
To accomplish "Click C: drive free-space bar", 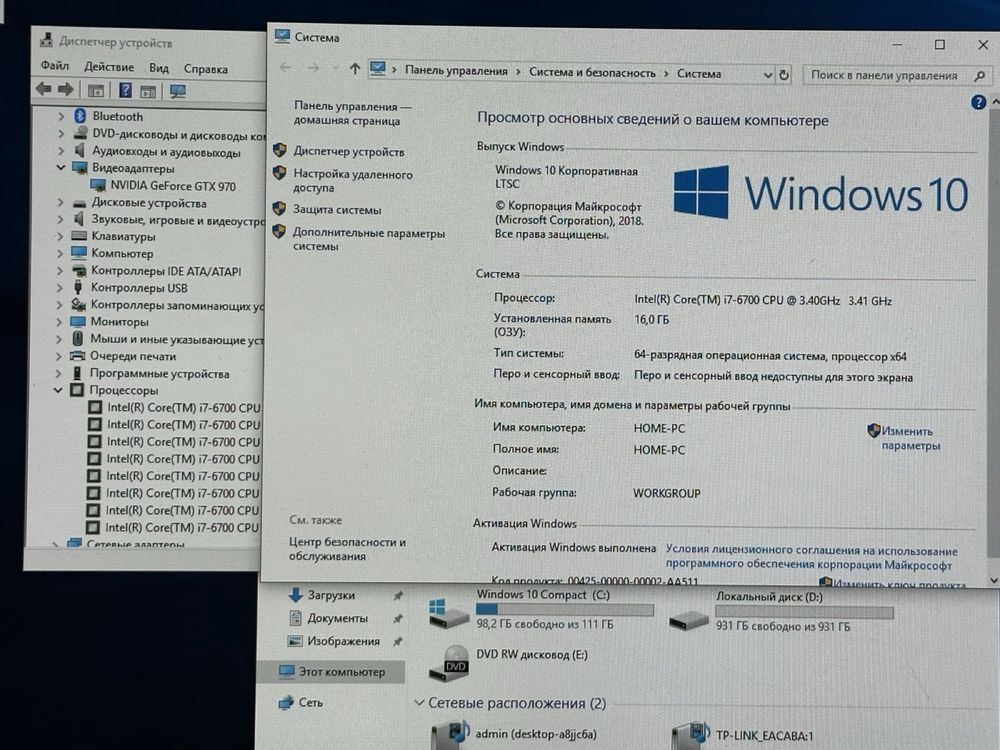I will pyautogui.click(x=564, y=610).
